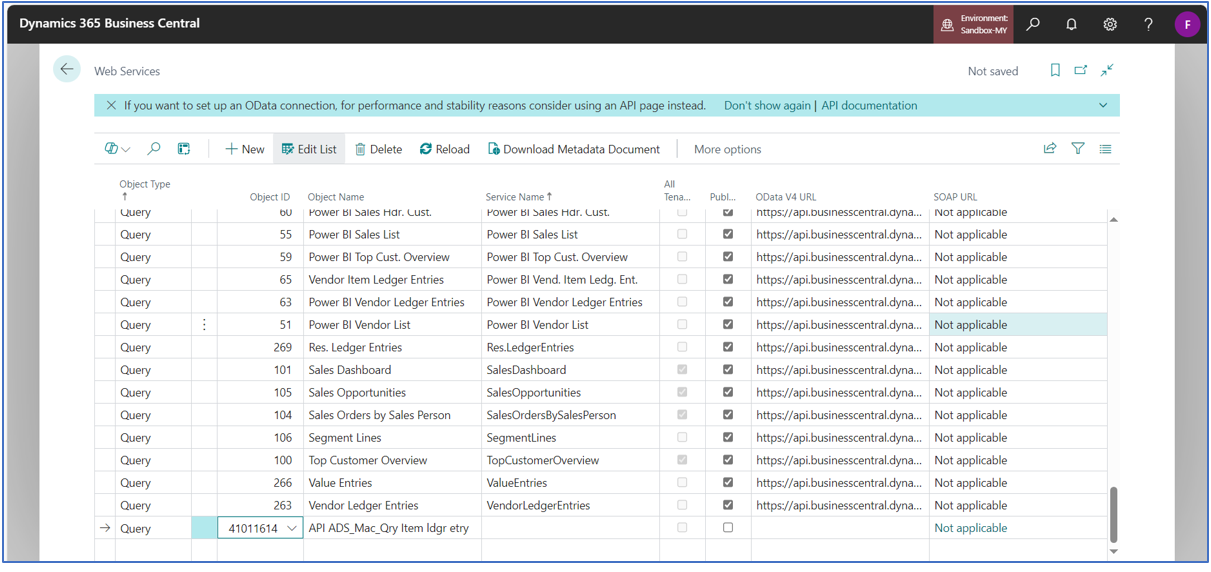Open the view selector dropdown in the toolbar
Screen dimensions: 1211x572
coord(117,149)
